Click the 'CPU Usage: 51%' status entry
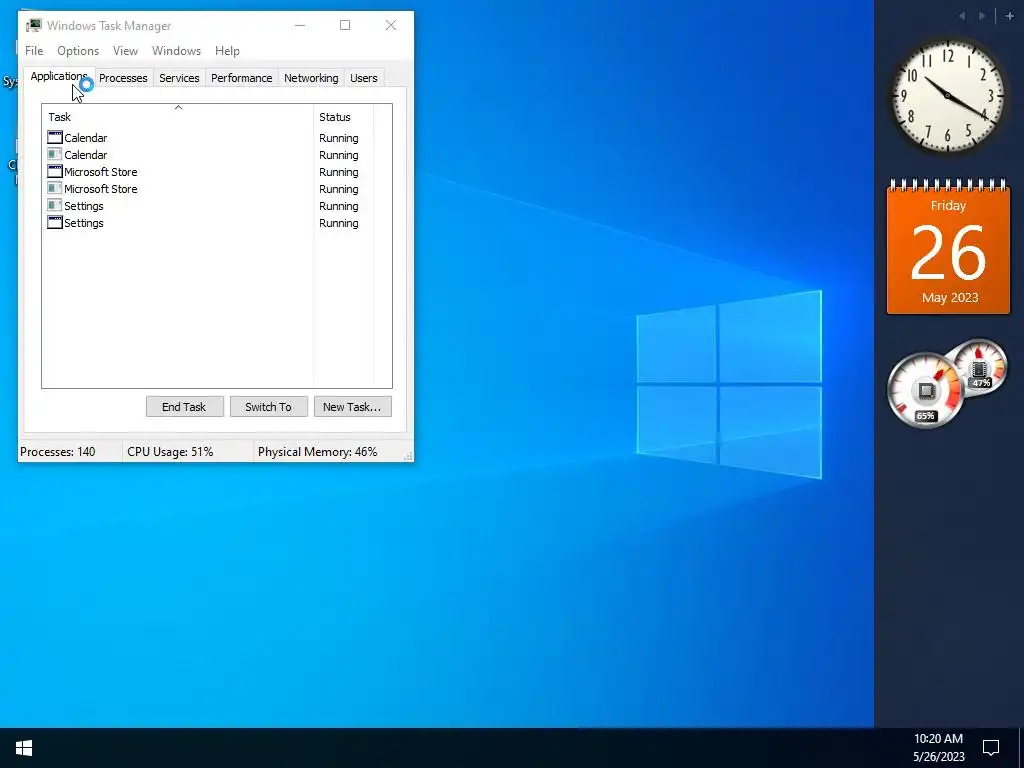This screenshot has height=768, width=1024. 170,452
